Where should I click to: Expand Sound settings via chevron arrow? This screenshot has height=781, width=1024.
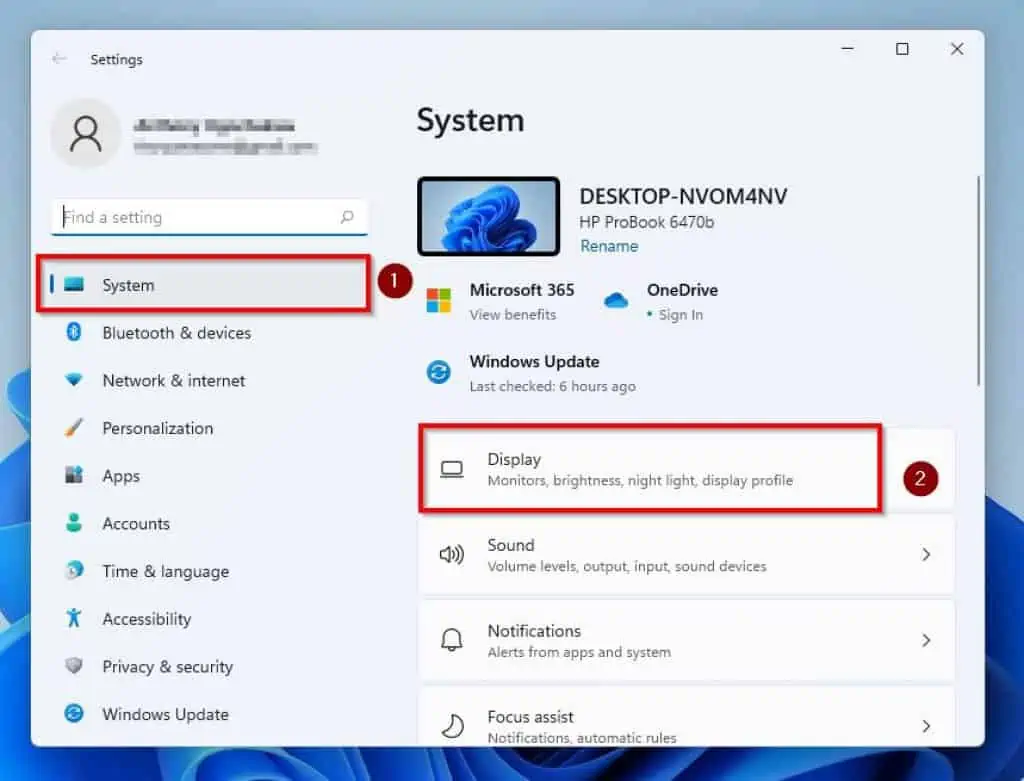(x=926, y=554)
